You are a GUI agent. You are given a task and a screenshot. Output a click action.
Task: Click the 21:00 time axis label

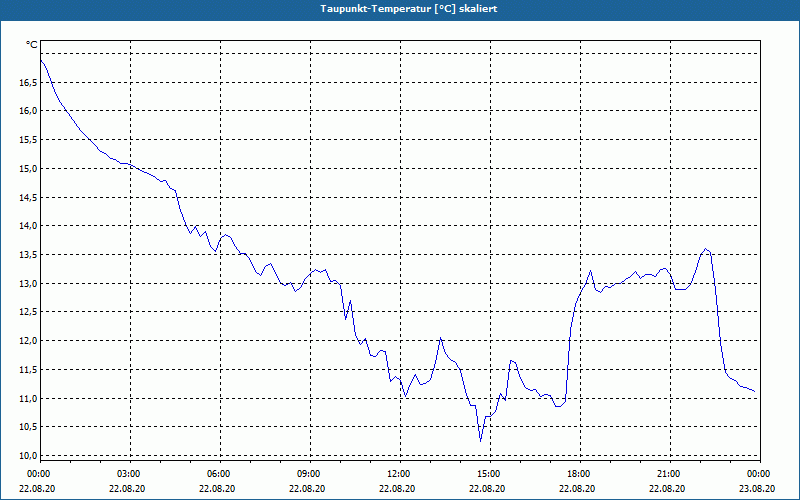[x=669, y=474]
